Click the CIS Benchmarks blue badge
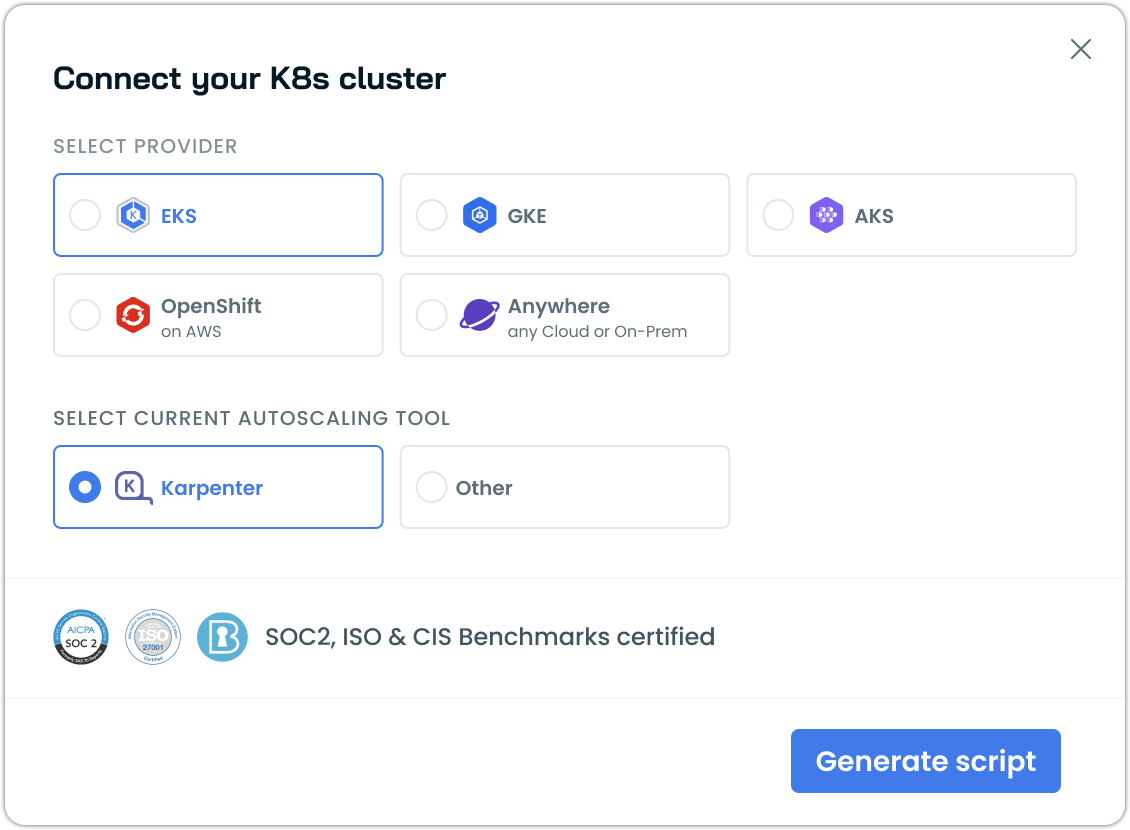 [223, 637]
